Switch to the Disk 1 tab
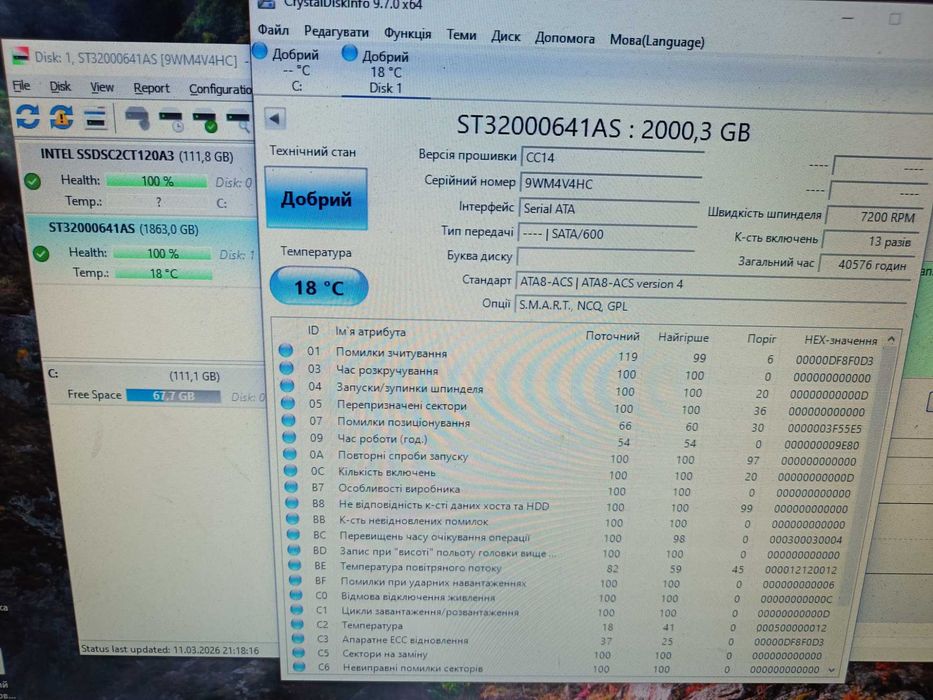933x700 pixels. tap(384, 72)
